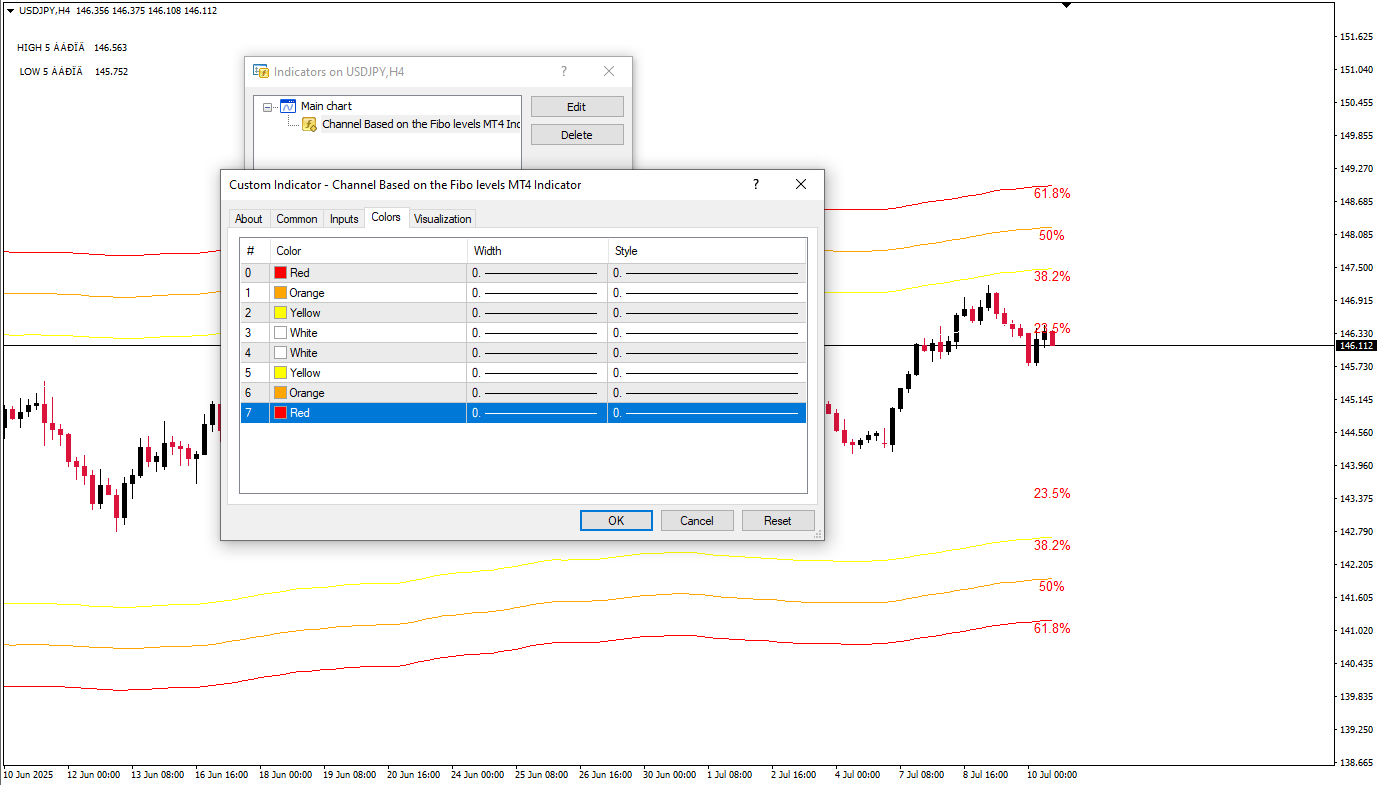Open the width dropdown for row 0
This screenshot has width=1380, height=785.
coord(536,273)
